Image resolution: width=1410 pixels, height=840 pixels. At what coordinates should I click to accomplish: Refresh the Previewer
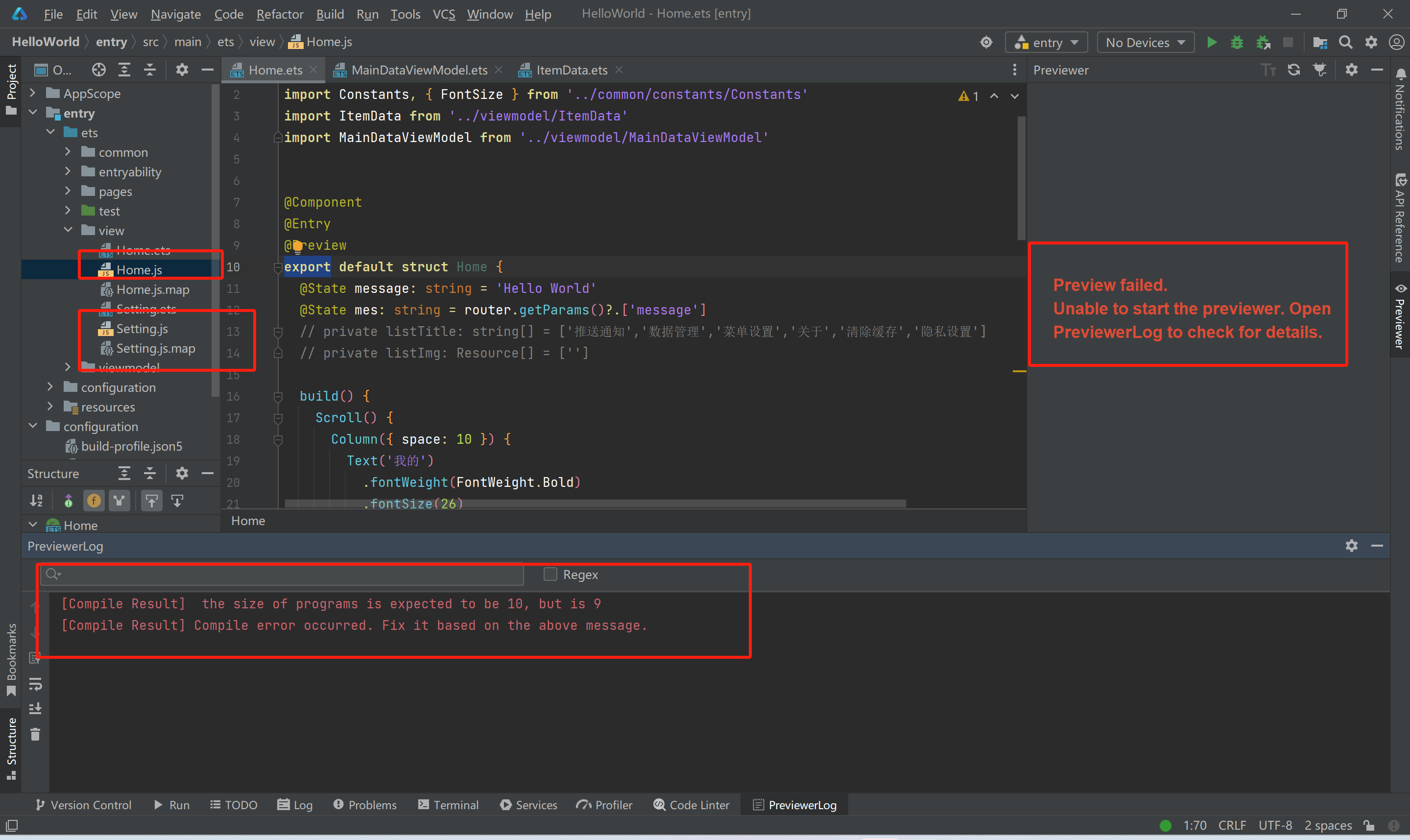tap(1295, 70)
